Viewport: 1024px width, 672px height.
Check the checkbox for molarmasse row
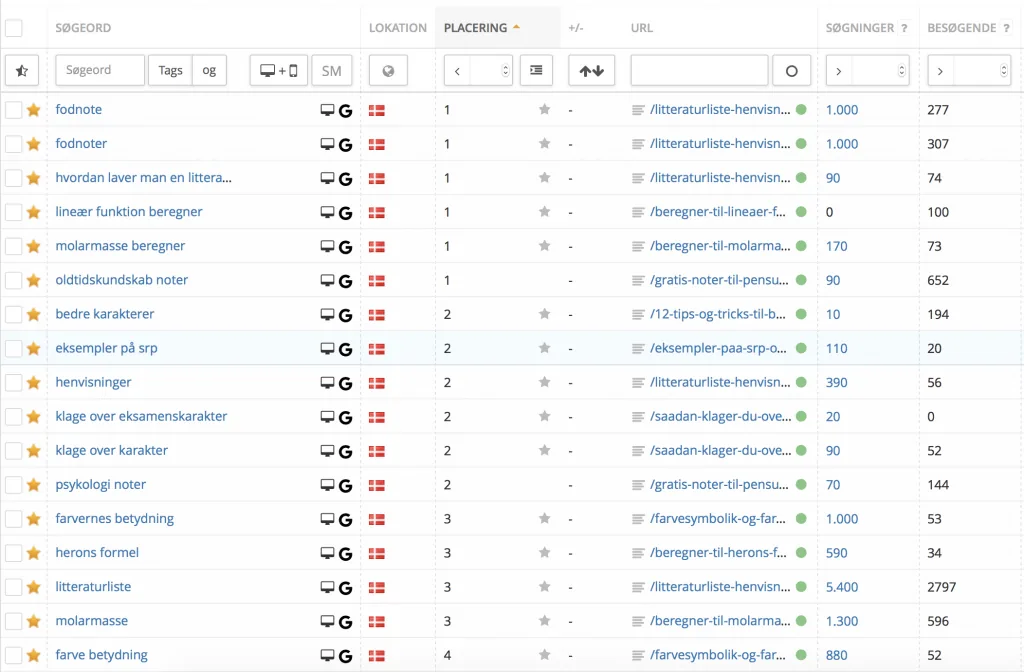(14, 621)
